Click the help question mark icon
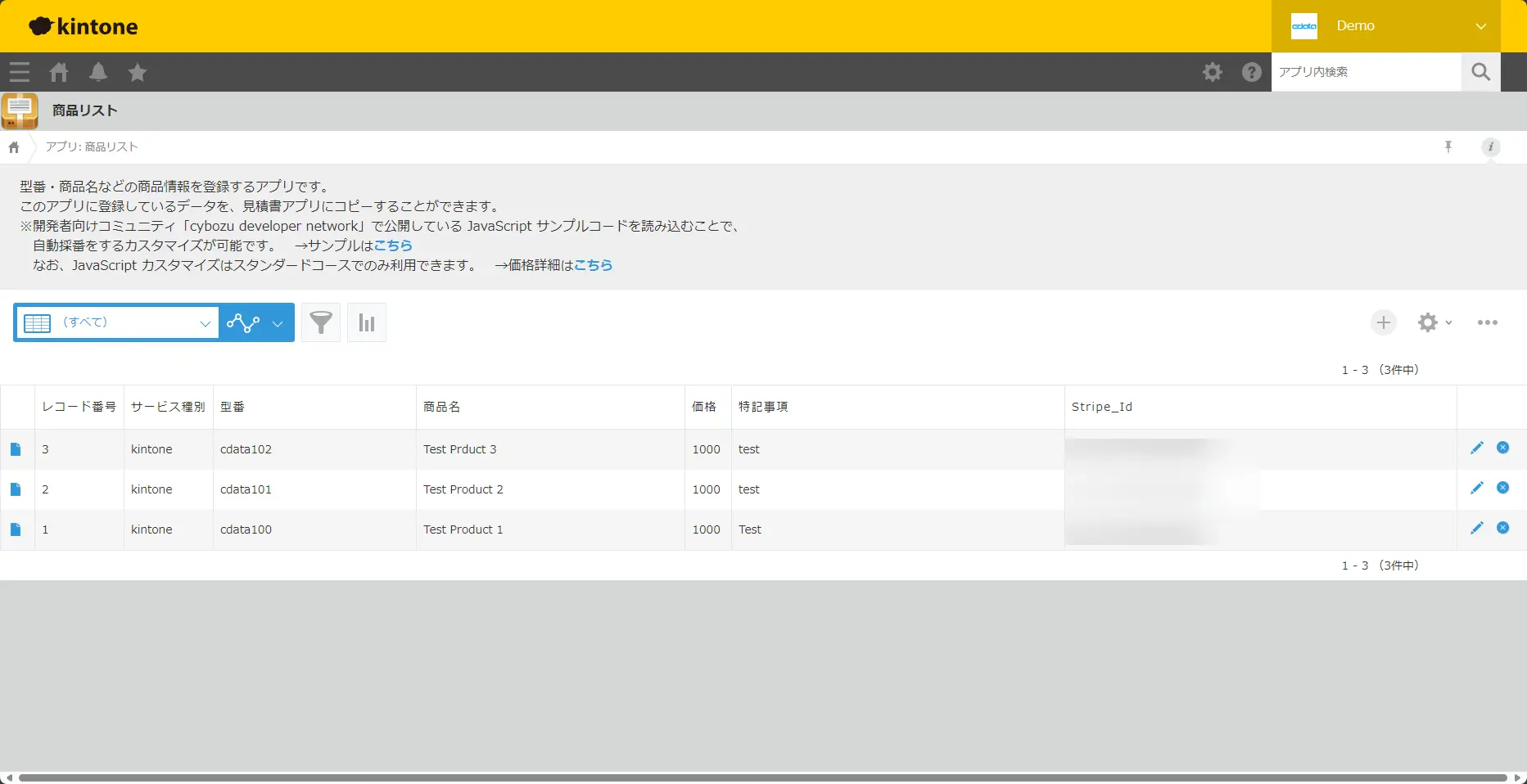The width and height of the screenshot is (1527, 784). [x=1251, y=72]
